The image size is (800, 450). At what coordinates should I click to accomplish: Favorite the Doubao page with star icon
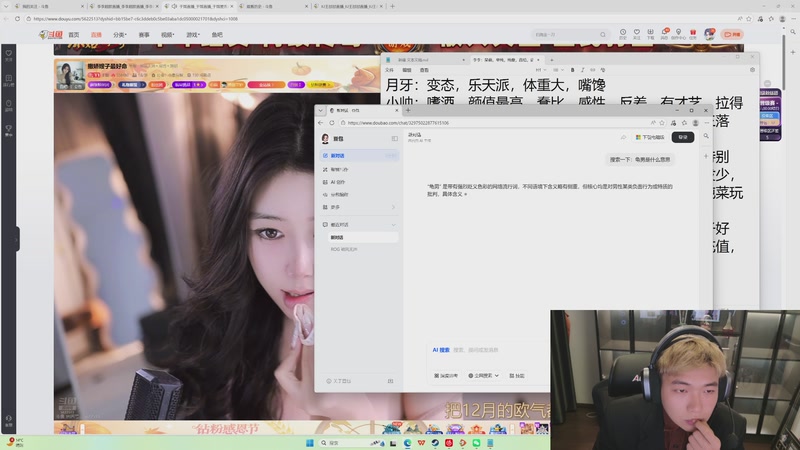pyautogui.click(x=662, y=123)
